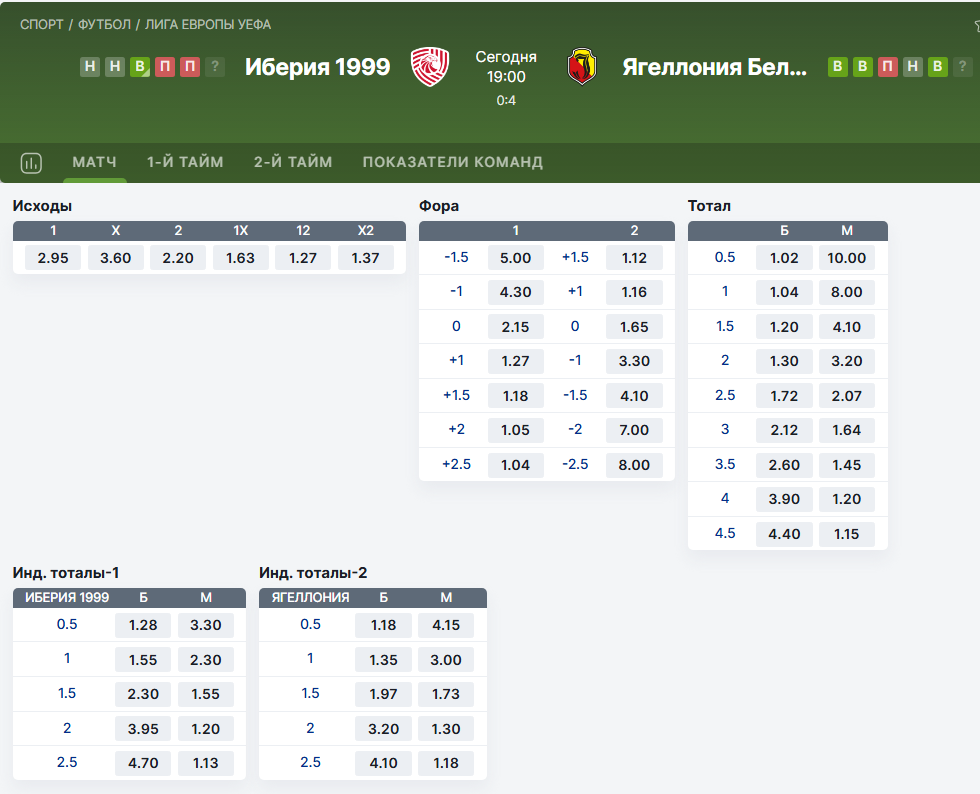
Task: Select Ягеллония total 1 over 1.35
Action: (x=383, y=660)
